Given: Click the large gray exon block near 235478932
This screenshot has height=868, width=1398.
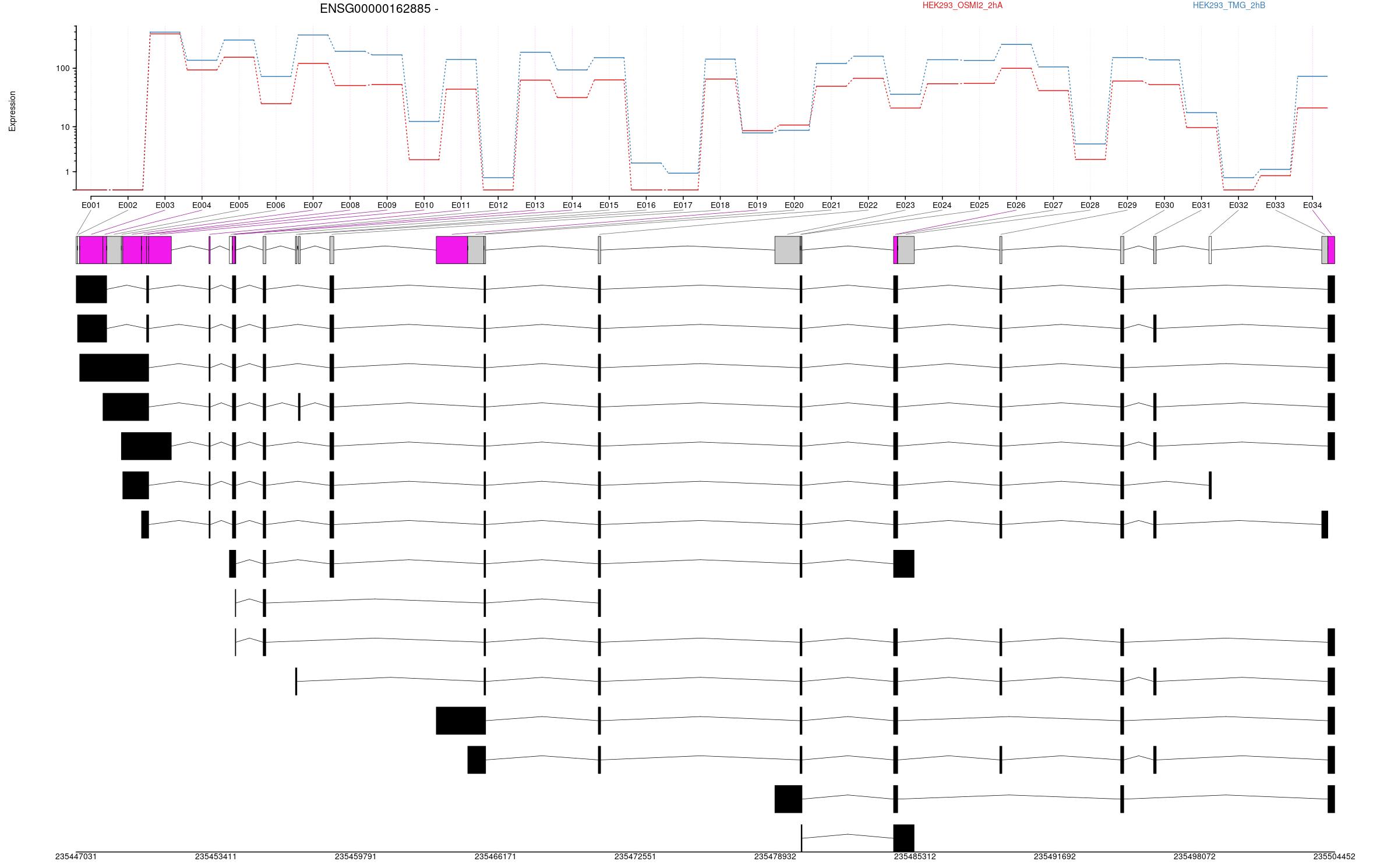Looking at the screenshot, I should pyautogui.click(x=788, y=250).
